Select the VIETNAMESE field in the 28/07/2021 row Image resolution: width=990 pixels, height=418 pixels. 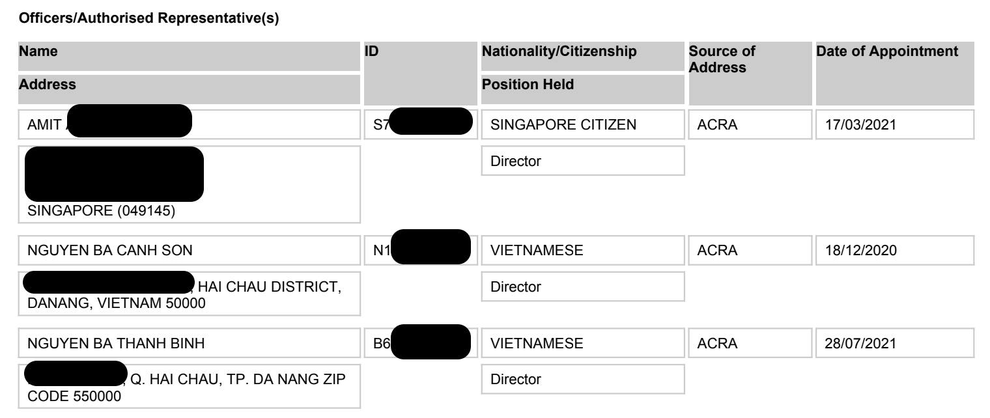click(x=583, y=343)
